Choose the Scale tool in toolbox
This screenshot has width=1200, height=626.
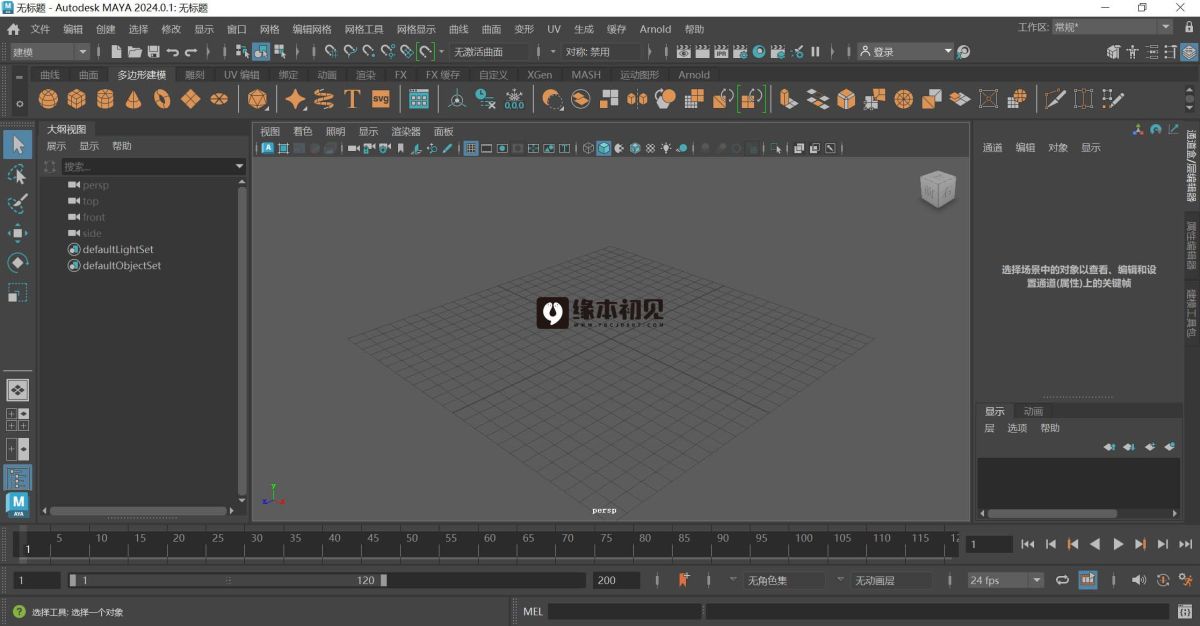[17, 292]
